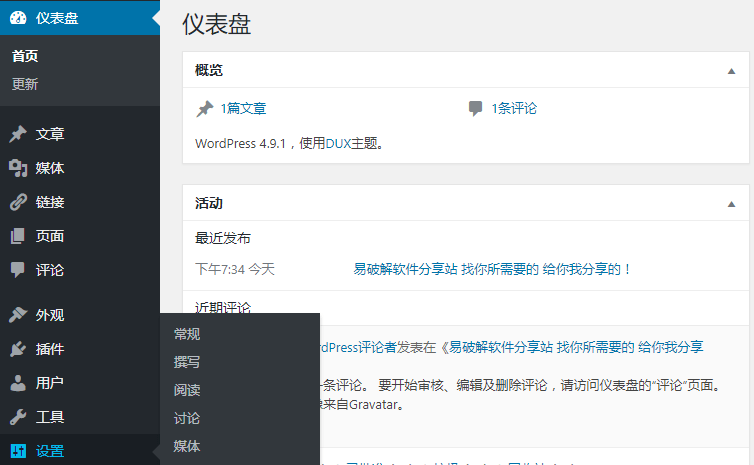Click the sliders icon beside 设置

click(x=18, y=451)
